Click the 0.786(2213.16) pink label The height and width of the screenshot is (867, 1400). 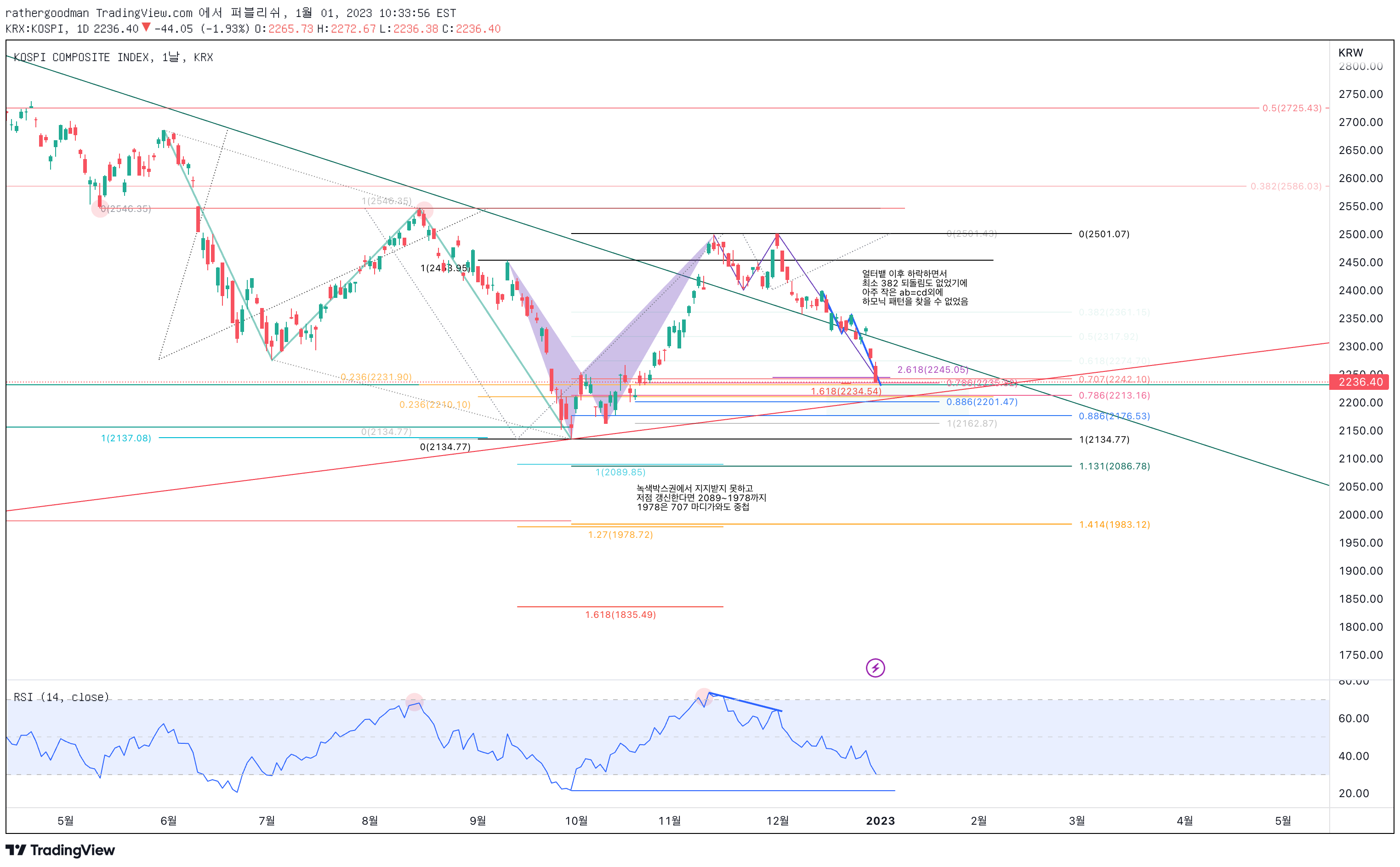click(1114, 395)
